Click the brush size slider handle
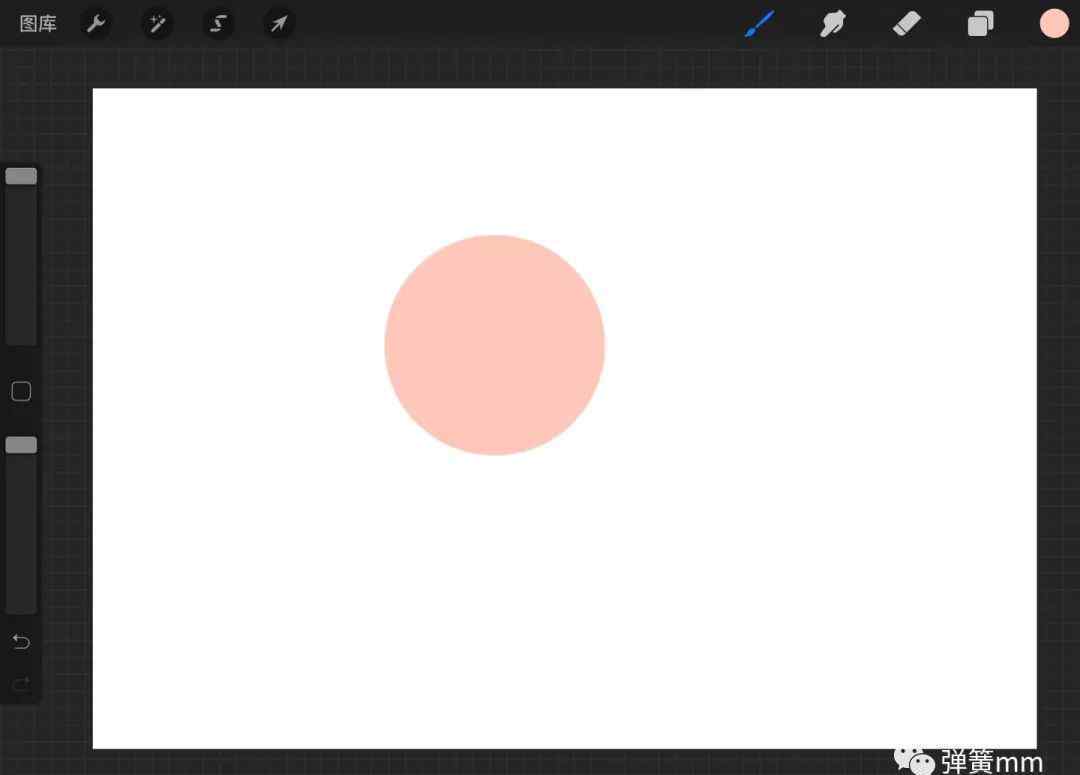The width and height of the screenshot is (1080, 775). click(x=21, y=176)
